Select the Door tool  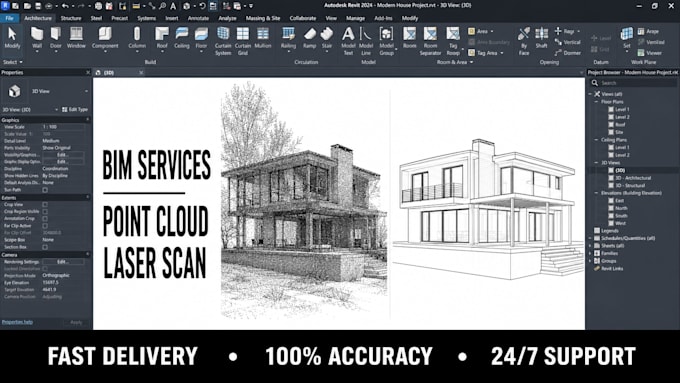click(x=56, y=38)
